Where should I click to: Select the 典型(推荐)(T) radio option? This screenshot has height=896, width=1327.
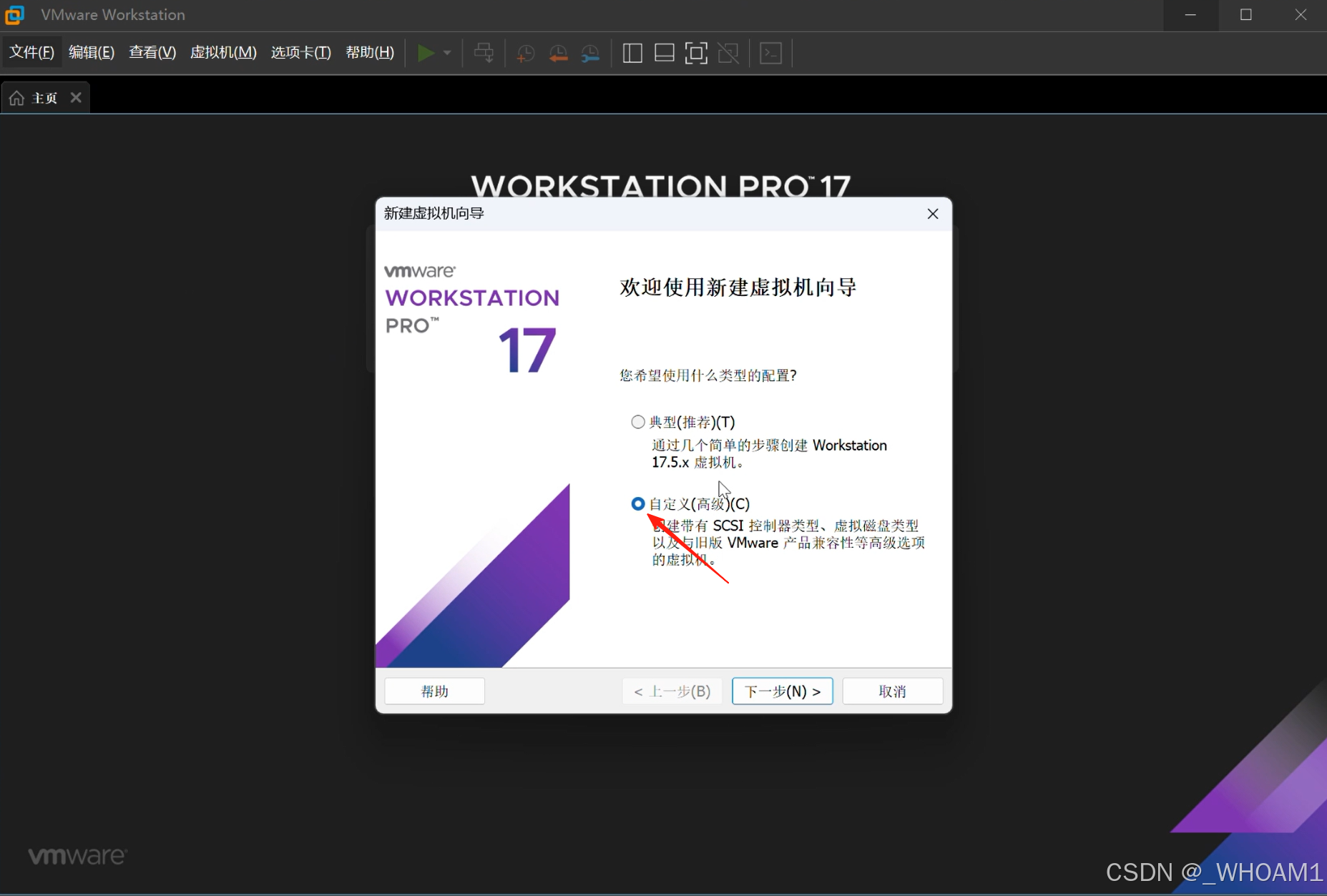coord(638,422)
